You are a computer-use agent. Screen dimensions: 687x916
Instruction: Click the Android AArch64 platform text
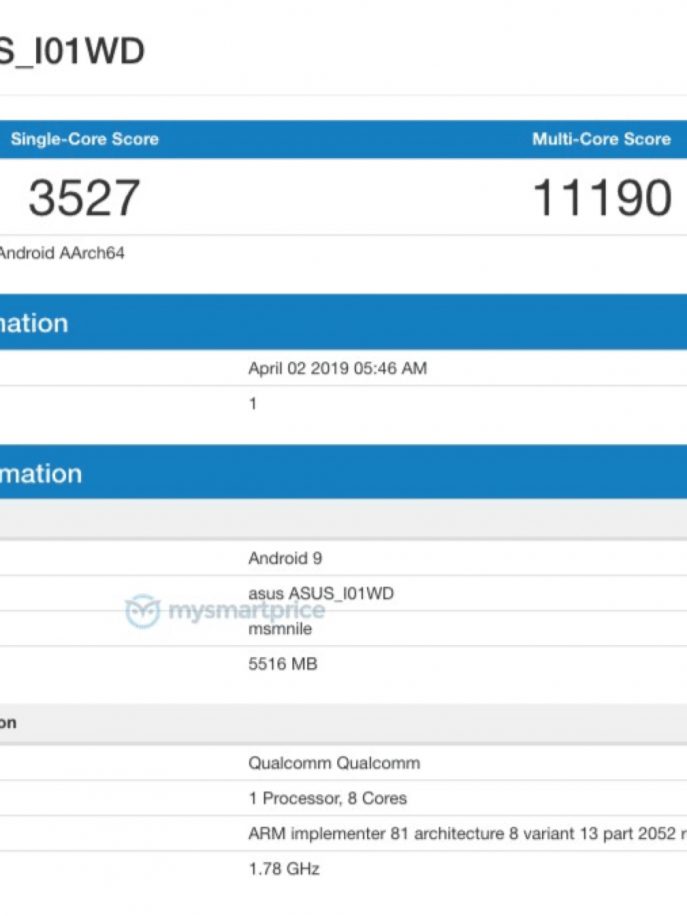pyautogui.click(x=60, y=254)
